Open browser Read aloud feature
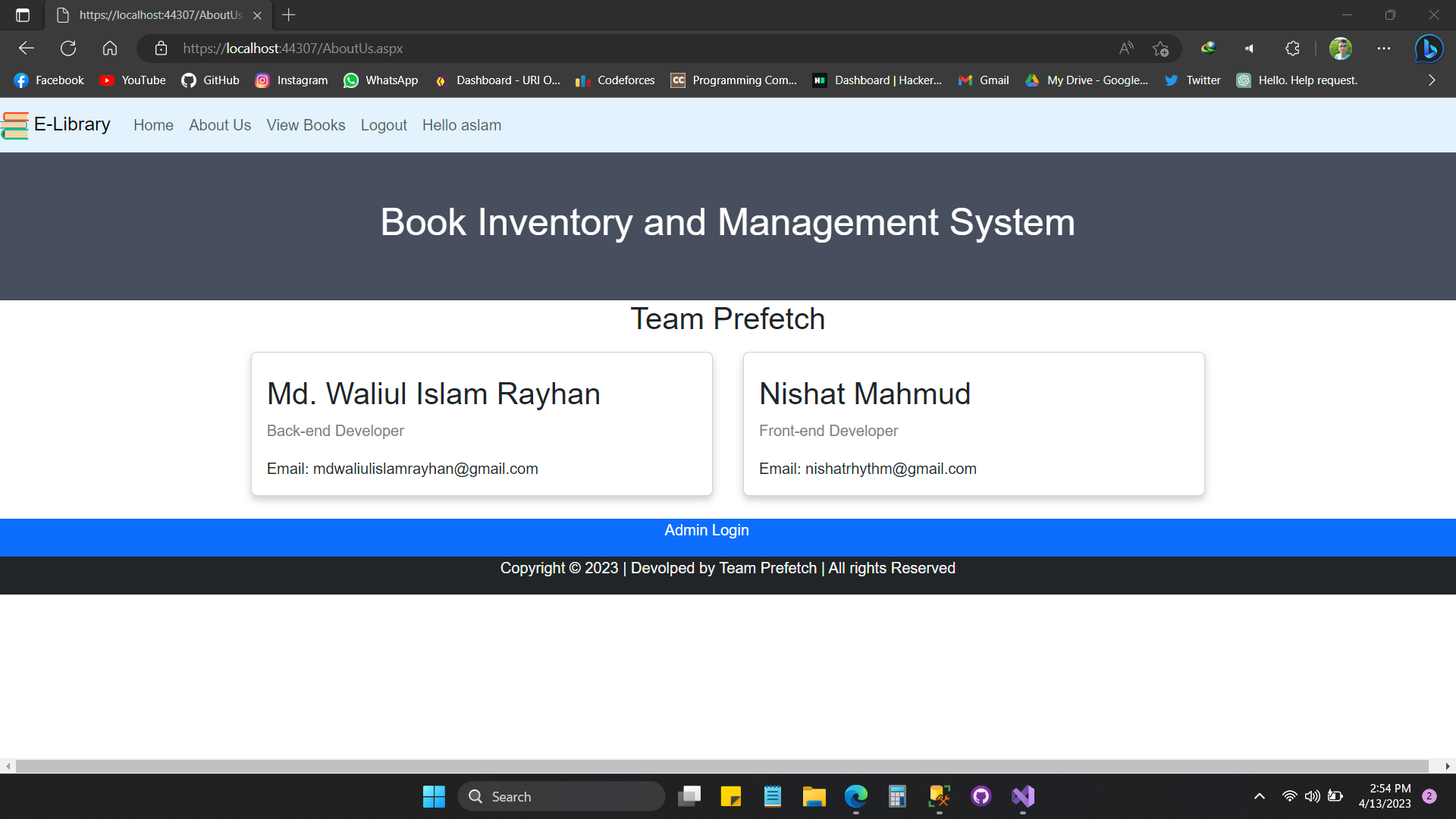Screen dimensions: 1456x819 (x=1125, y=48)
